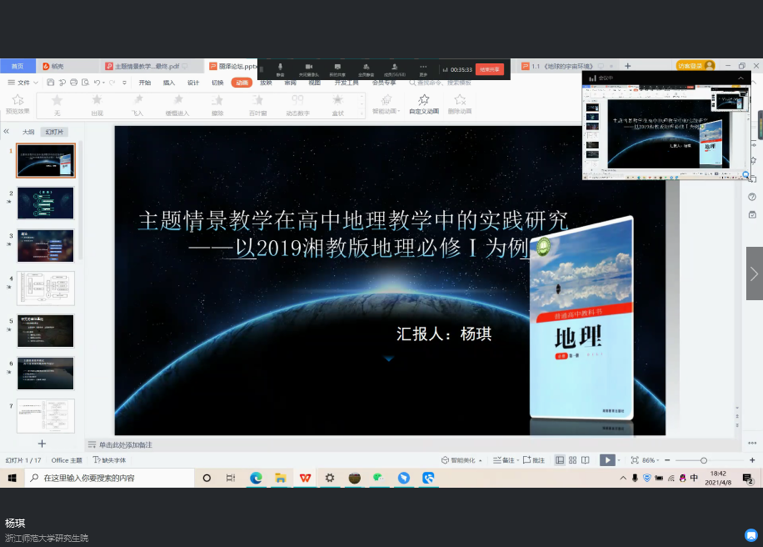Viewport: 763px width, 547px height.
Task: Toggle the 批注 comments button in status bar
Action: [x=535, y=460]
